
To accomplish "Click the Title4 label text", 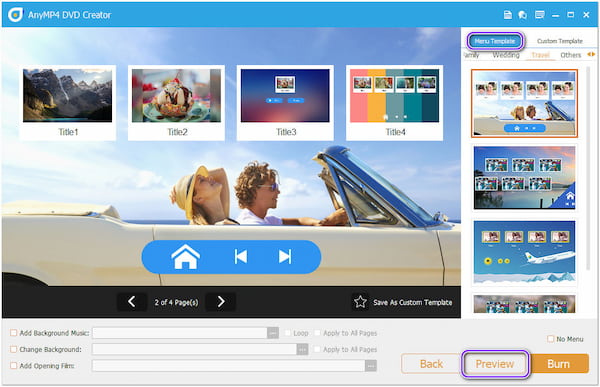I will (395, 132).
